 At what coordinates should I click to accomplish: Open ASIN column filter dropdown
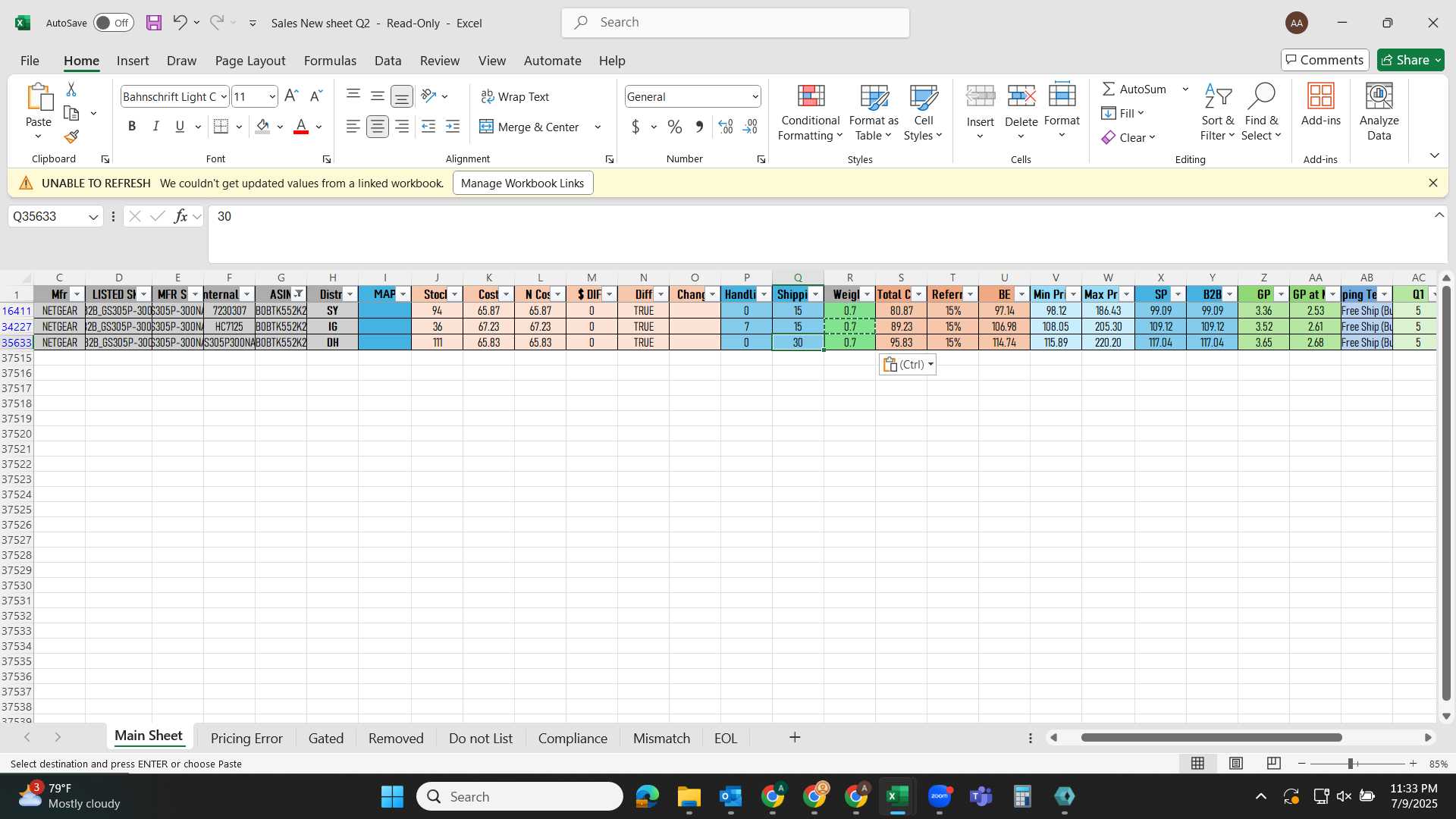[299, 294]
